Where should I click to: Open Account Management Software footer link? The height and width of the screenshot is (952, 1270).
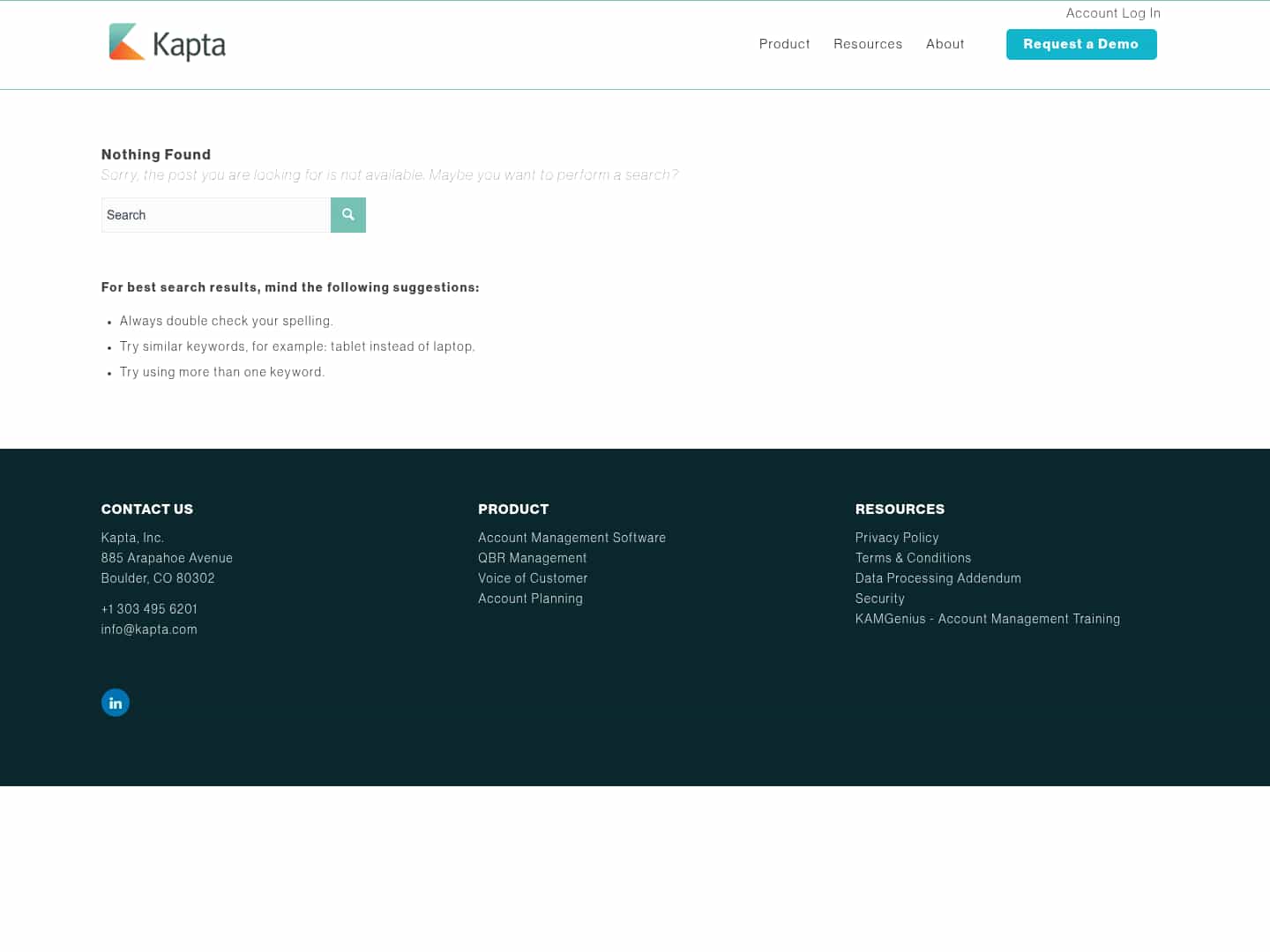571,538
